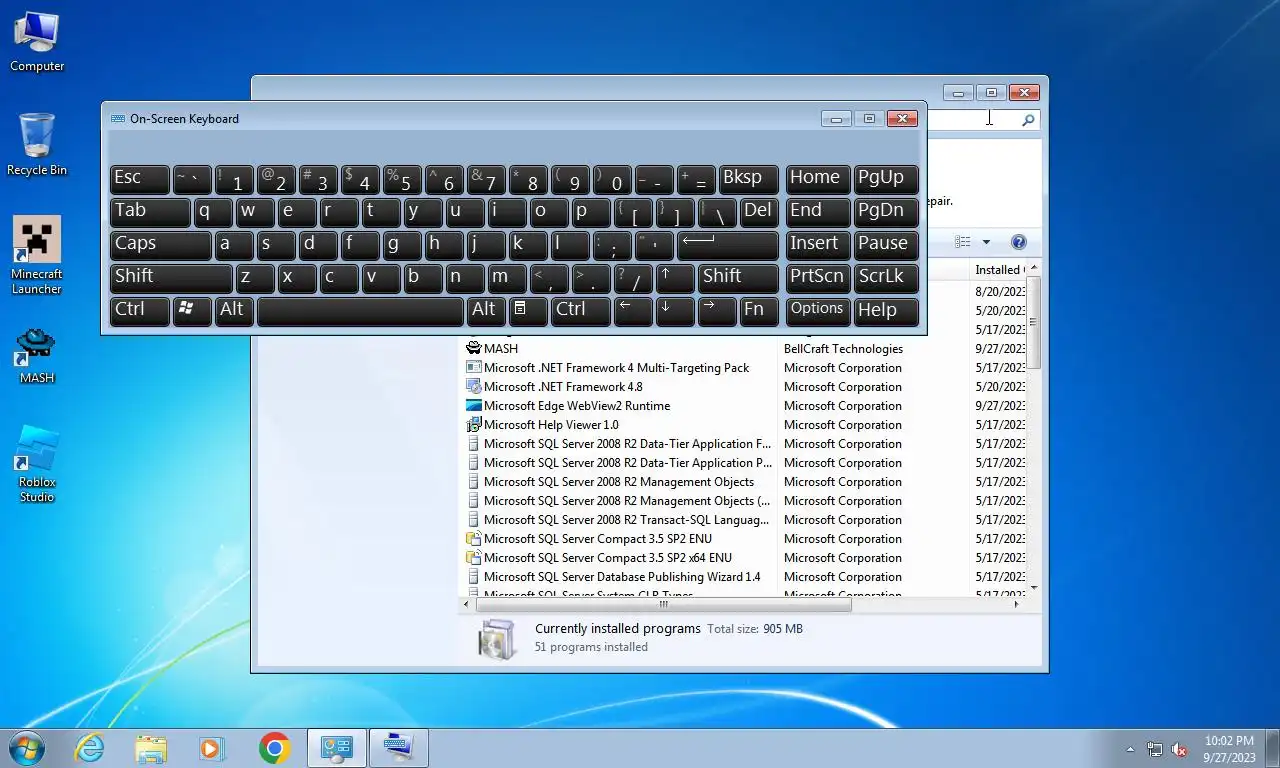Screen dimensions: 1280x768
Task: Click the taskbar clock showing 10:02 PM
Action: (x=1229, y=749)
